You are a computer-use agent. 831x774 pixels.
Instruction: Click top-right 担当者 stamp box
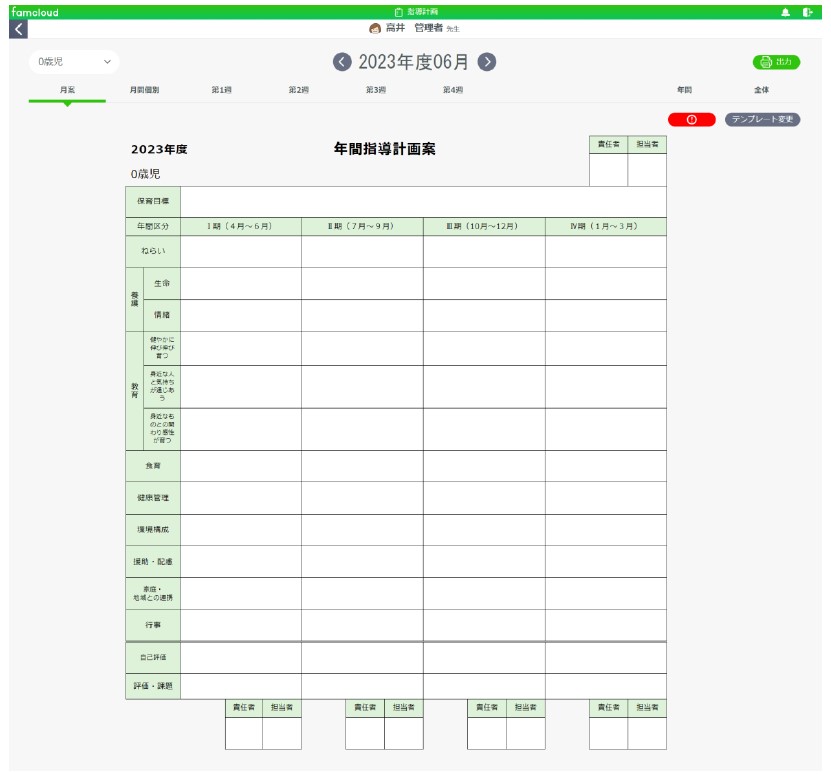(x=647, y=170)
